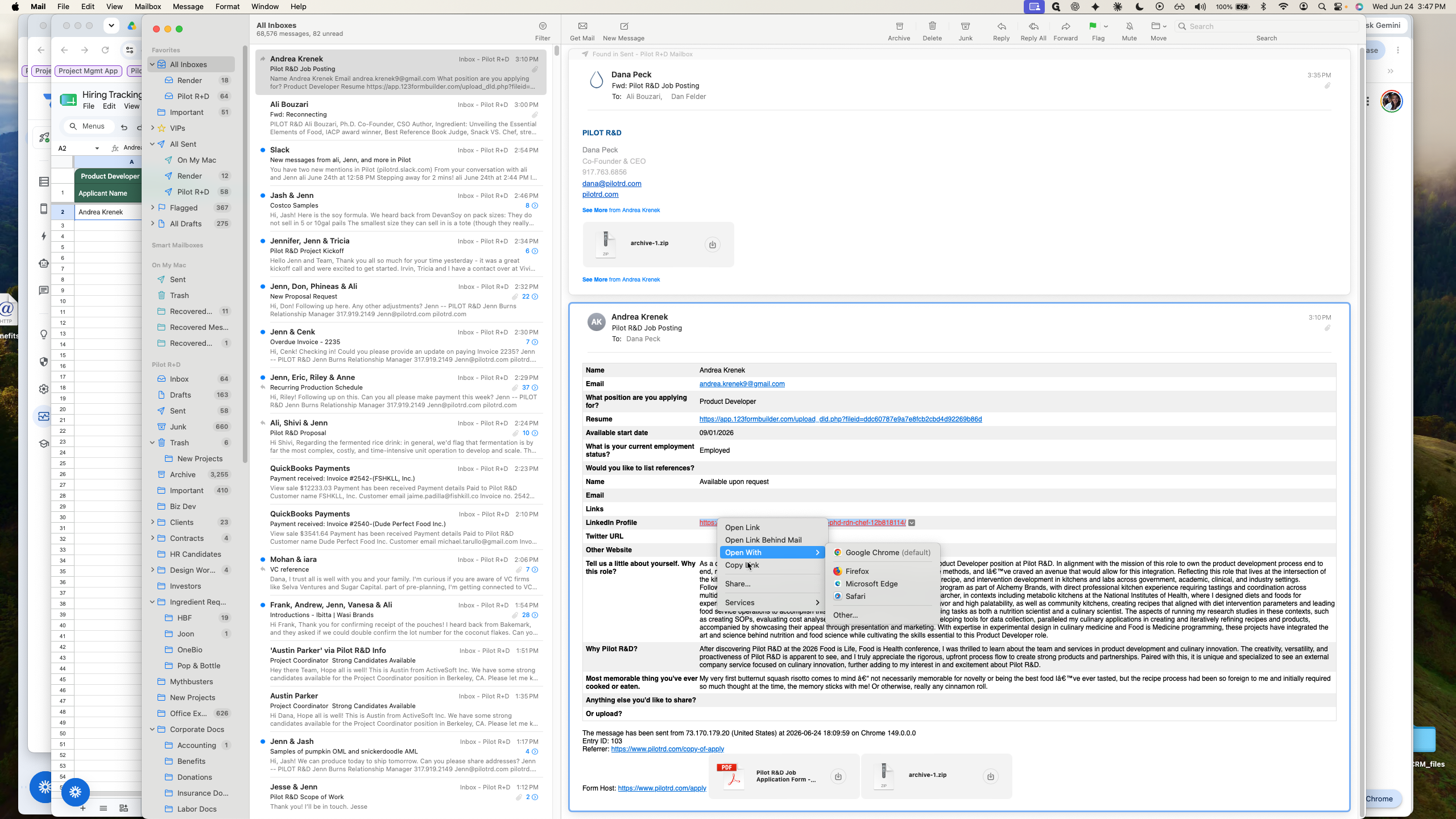Viewport: 1456px width, 819px height.
Task: Open link with Safari
Action: pos(882,596)
